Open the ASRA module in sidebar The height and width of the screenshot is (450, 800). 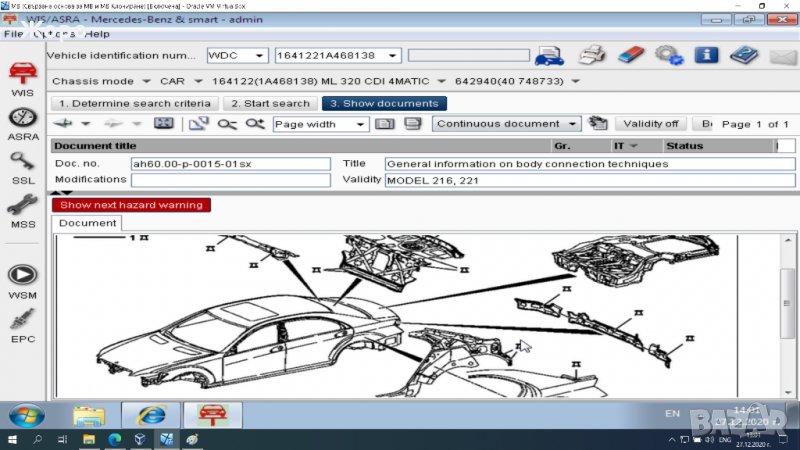pos(22,120)
